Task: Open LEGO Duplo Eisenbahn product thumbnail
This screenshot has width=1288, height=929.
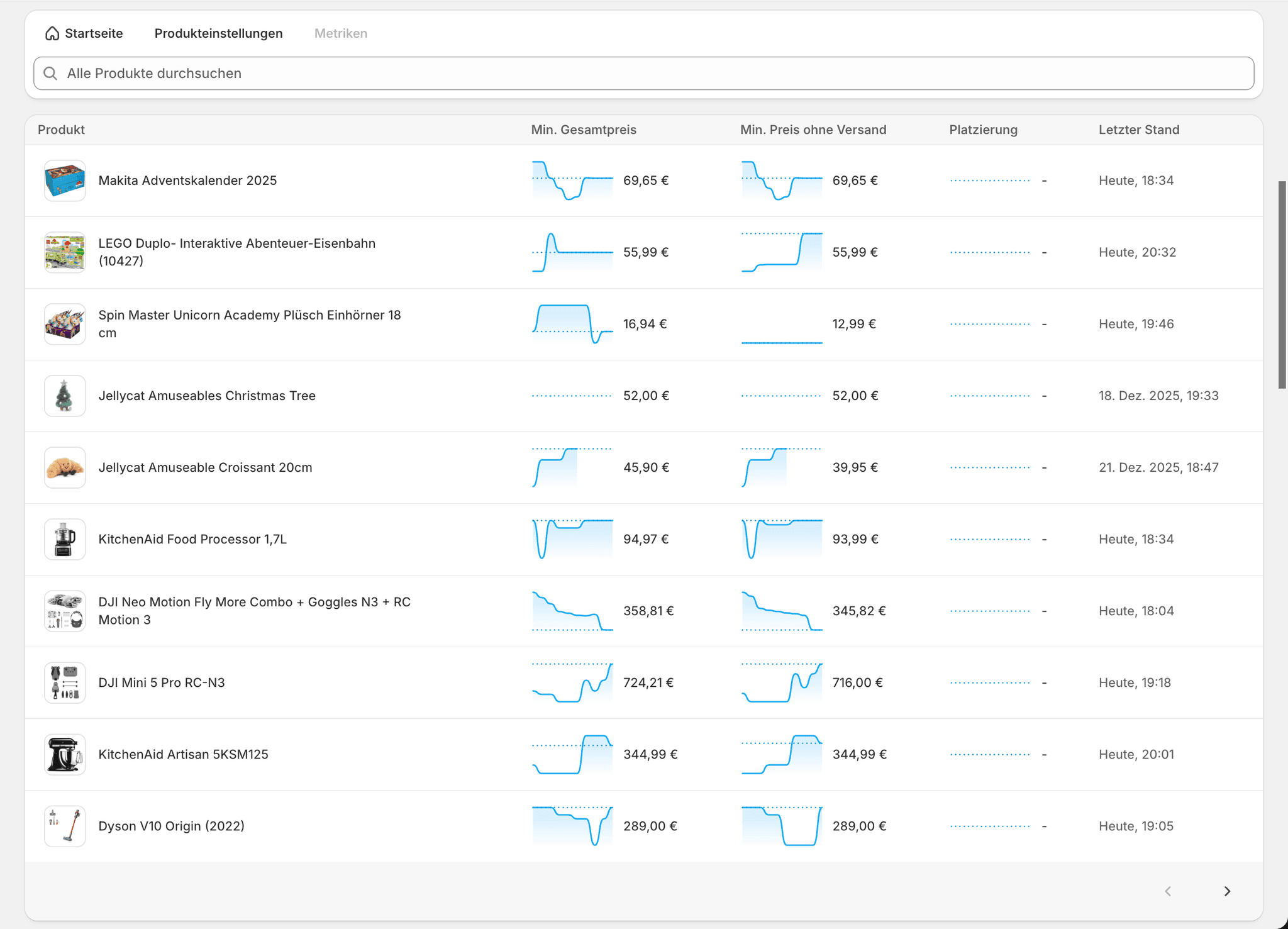Action: tap(65, 252)
